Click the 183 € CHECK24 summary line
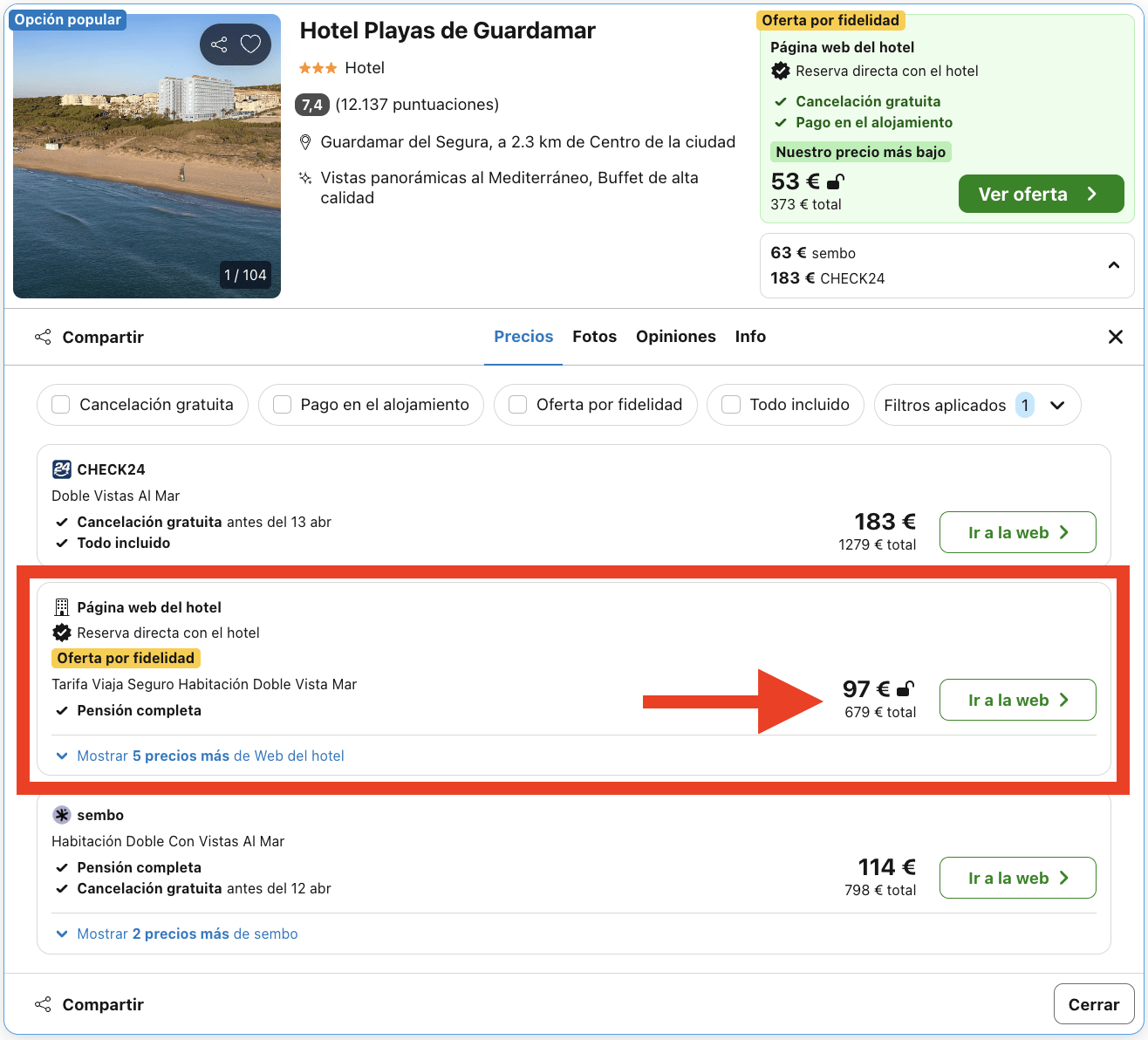This screenshot has width=1148, height=1040. pyautogui.click(x=828, y=278)
